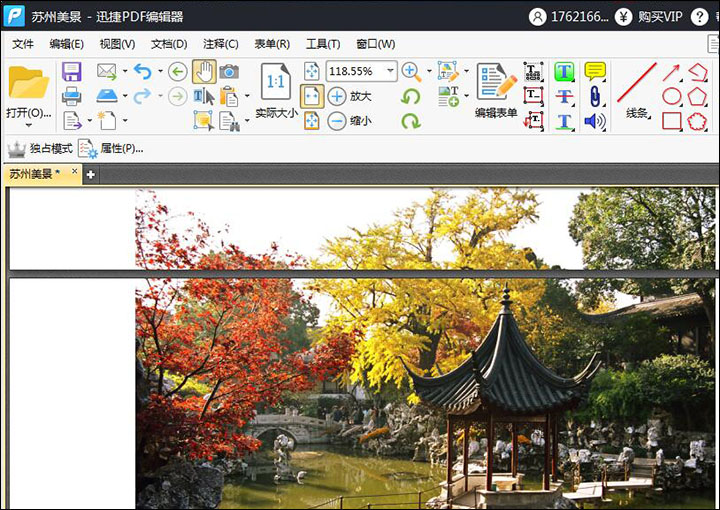Expand the scanner dropdown arrow
Screen dimensions: 720x510
pos(125,96)
